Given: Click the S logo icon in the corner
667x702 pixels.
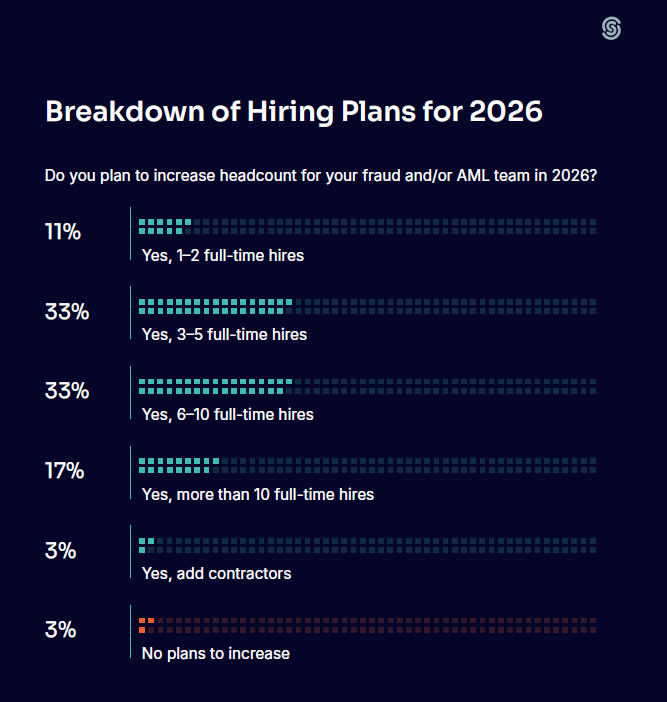Looking at the screenshot, I should pos(611,29).
